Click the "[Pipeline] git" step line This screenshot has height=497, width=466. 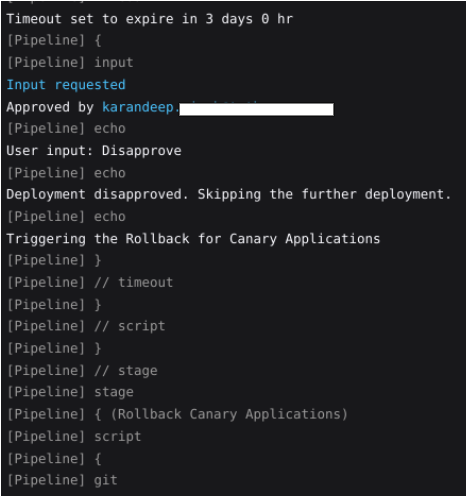(x=62, y=480)
